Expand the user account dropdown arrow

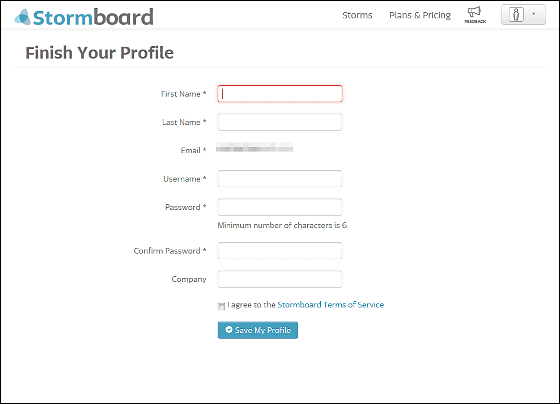click(534, 14)
